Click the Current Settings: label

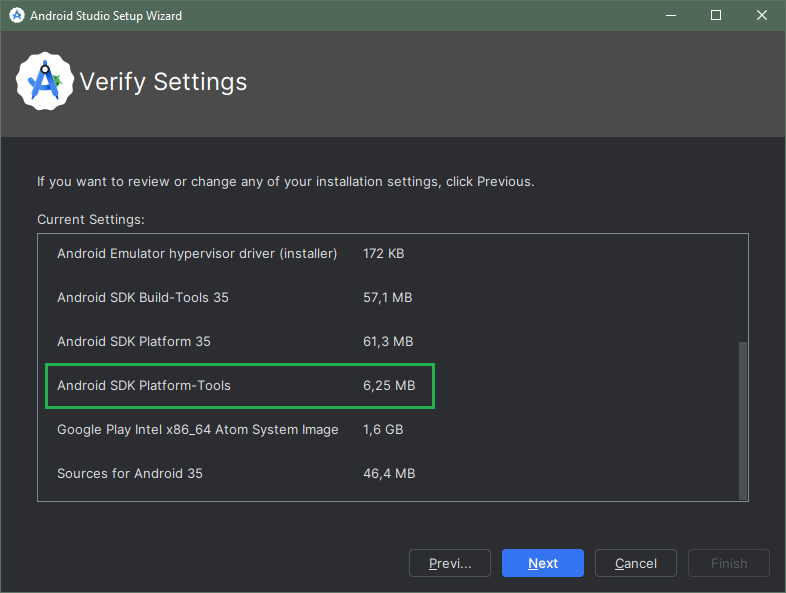[91, 220]
